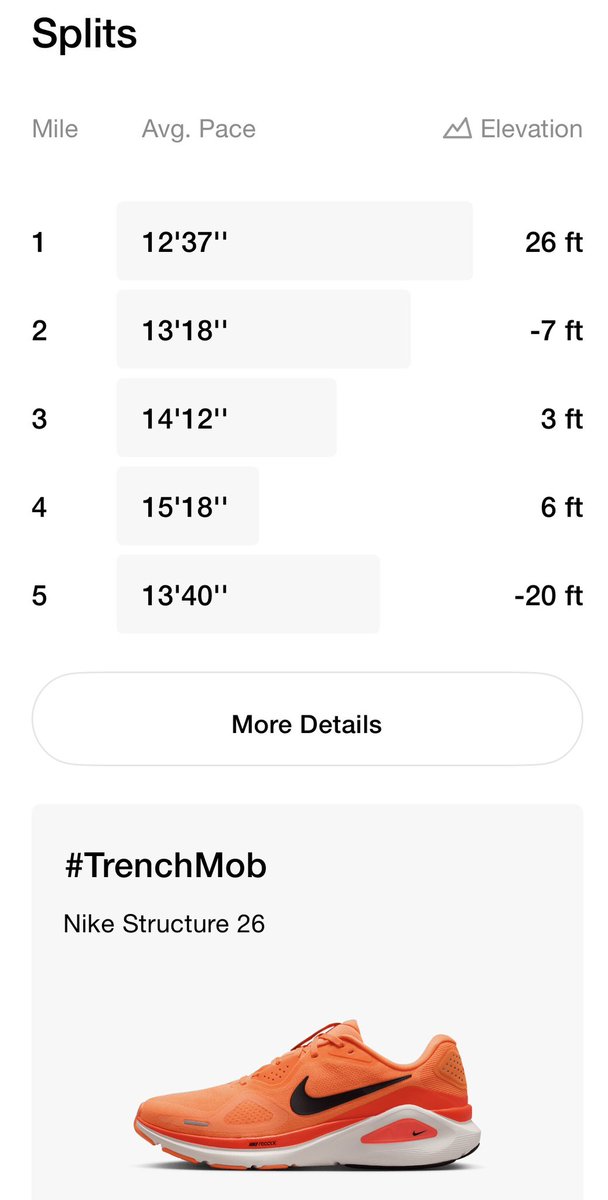This screenshot has width=608, height=1200.
Task: Tap the Elevation column header text
Action: pyautogui.click(x=531, y=129)
